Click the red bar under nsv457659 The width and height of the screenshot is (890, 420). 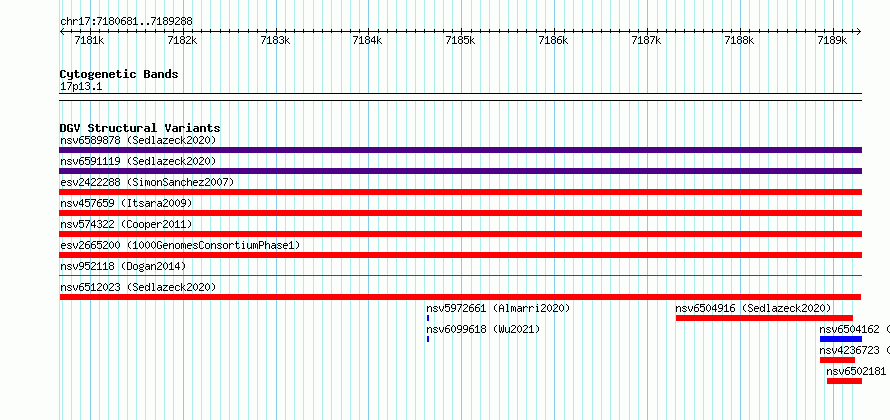[460, 213]
